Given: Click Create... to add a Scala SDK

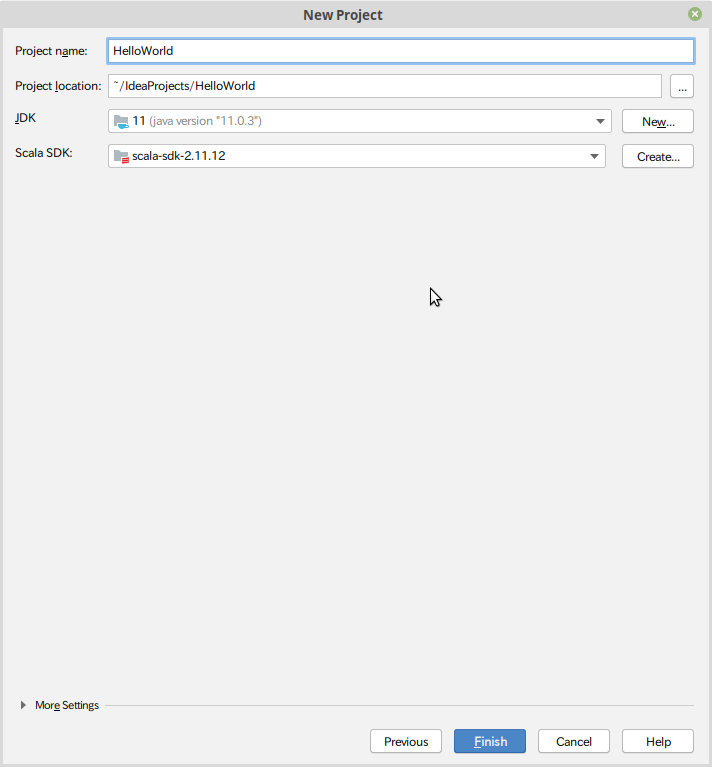Looking at the screenshot, I should point(658,157).
